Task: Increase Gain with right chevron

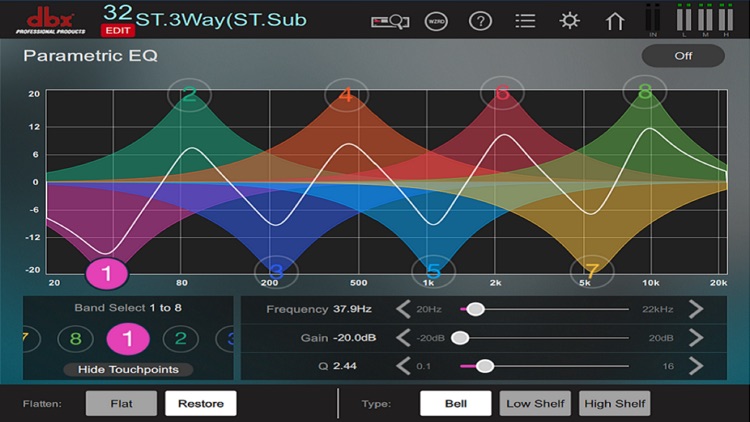Action: (696, 338)
